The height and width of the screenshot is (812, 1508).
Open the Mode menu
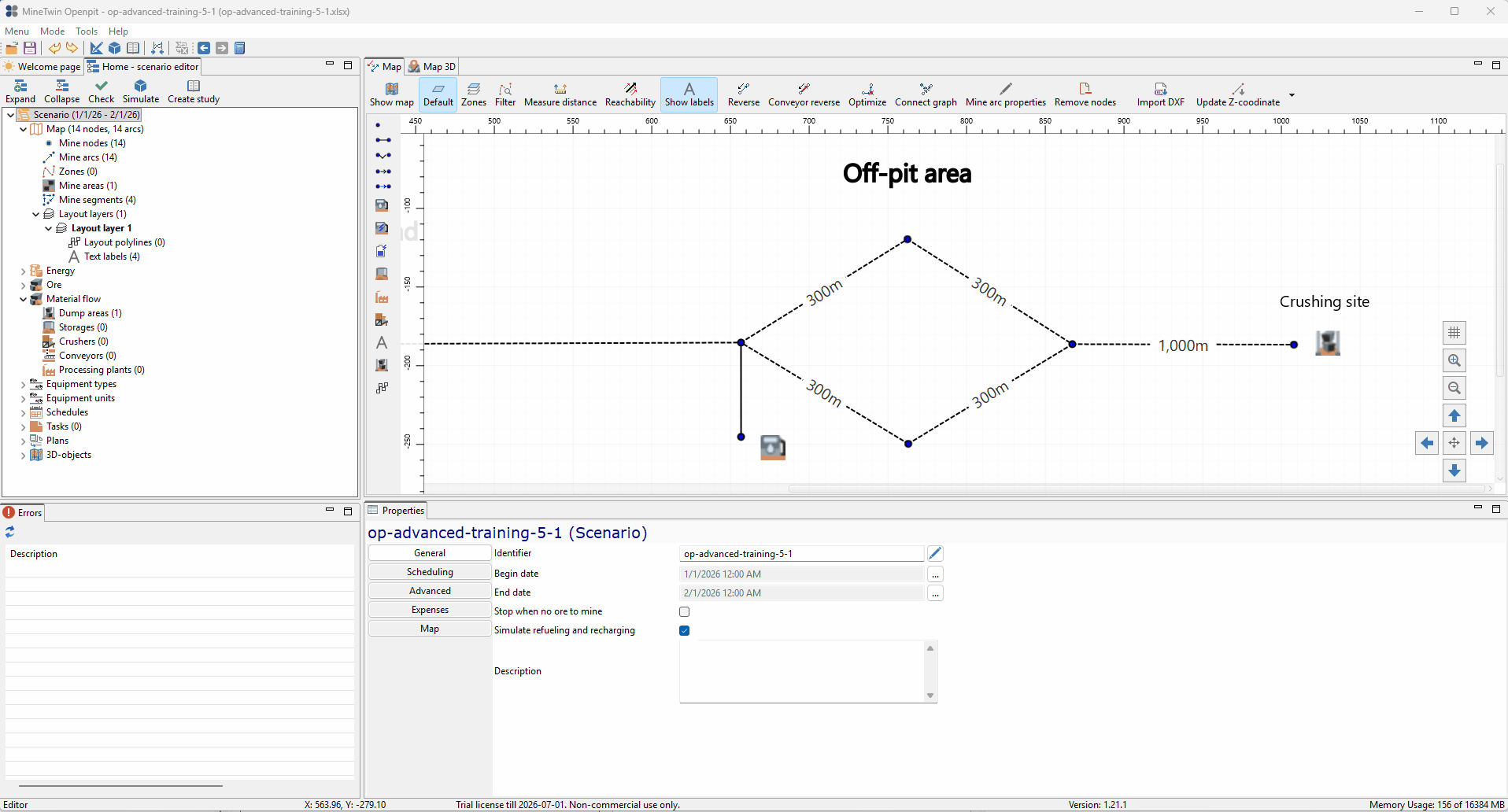point(52,31)
